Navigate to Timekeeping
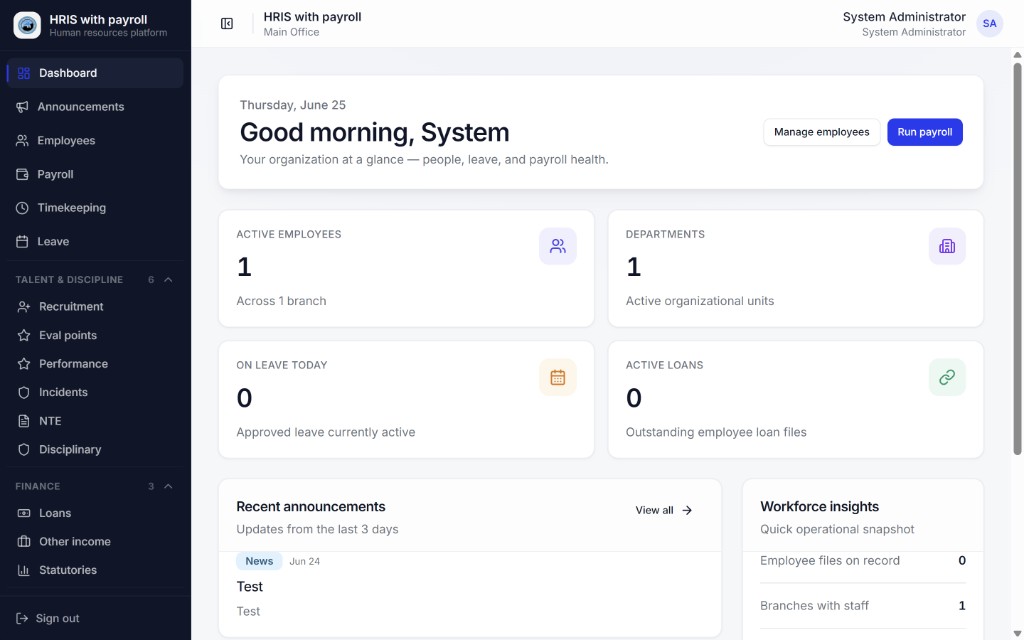 point(95,208)
